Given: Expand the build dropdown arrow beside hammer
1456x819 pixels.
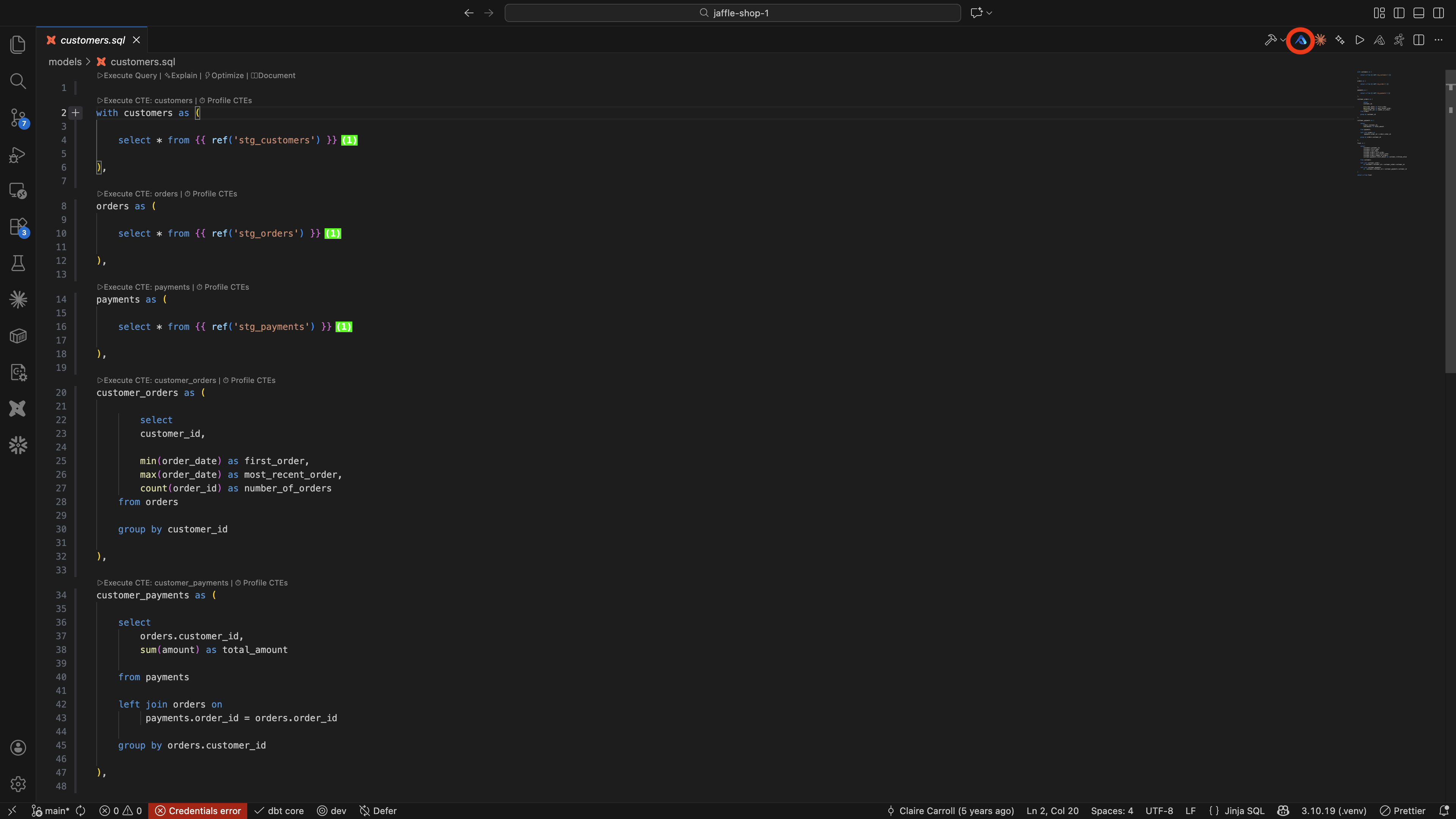Looking at the screenshot, I should point(1283,40).
